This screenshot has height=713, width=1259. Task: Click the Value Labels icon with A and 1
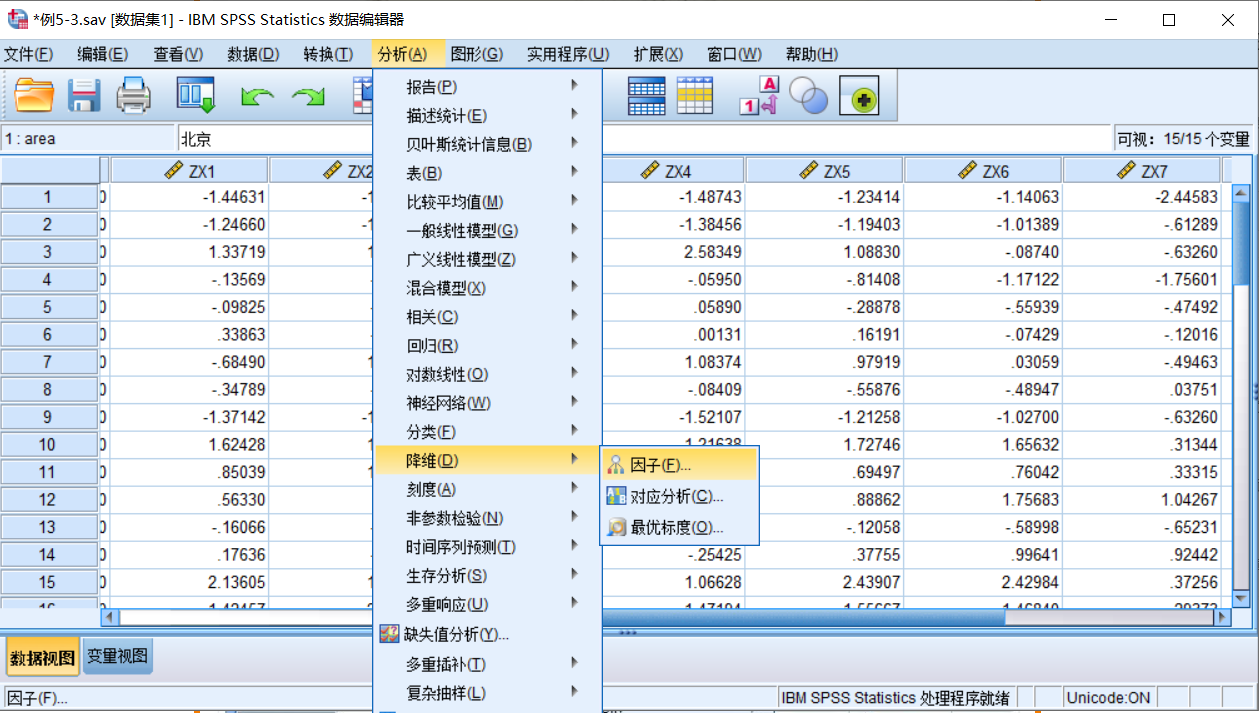[x=758, y=96]
